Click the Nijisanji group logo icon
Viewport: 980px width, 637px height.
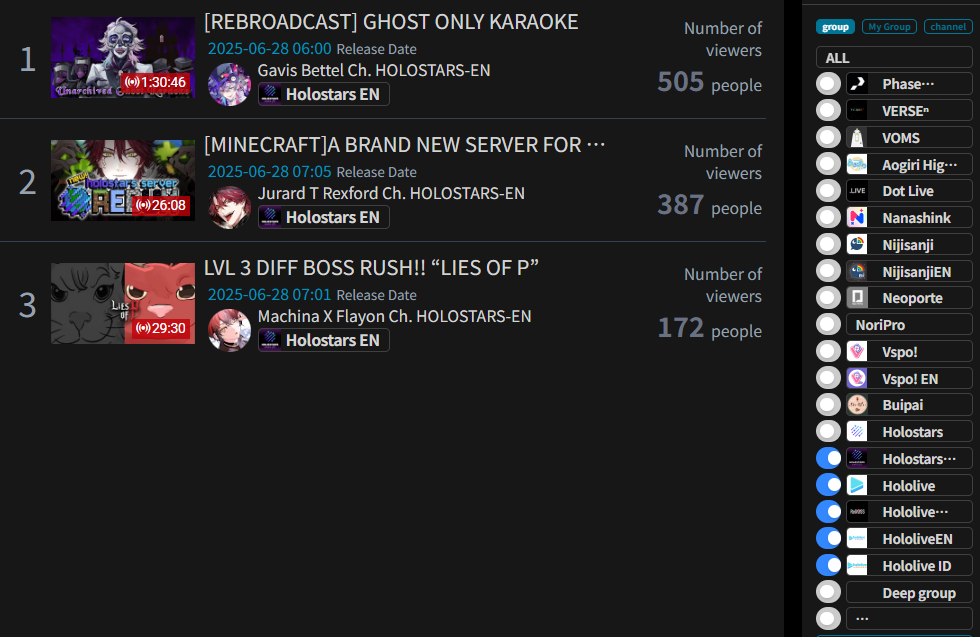pos(857,244)
